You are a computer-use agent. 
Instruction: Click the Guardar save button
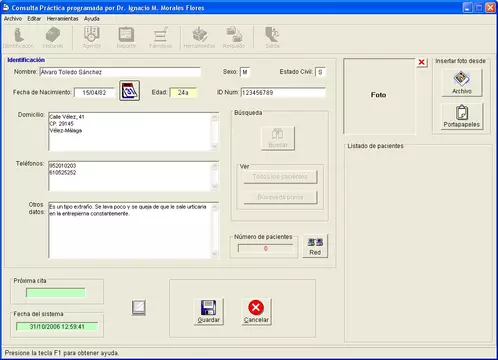tap(209, 311)
